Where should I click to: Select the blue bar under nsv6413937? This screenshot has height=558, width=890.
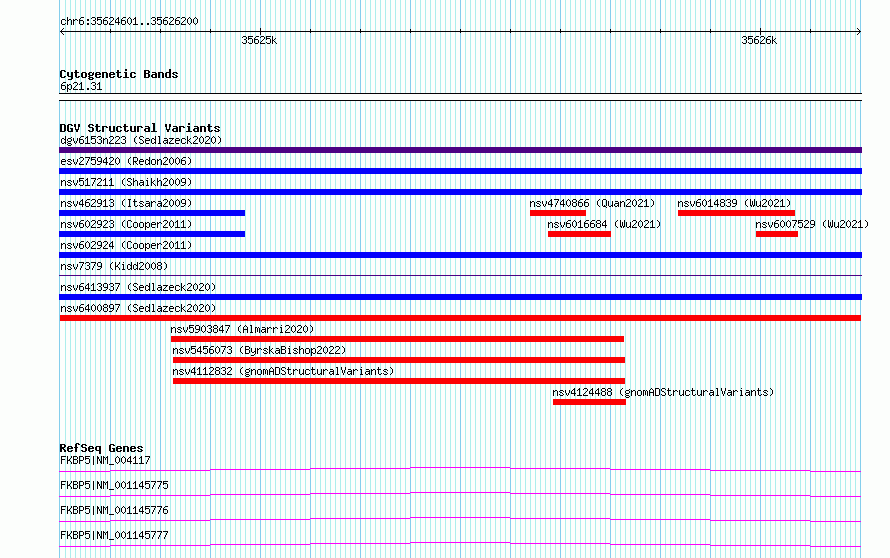(x=460, y=297)
